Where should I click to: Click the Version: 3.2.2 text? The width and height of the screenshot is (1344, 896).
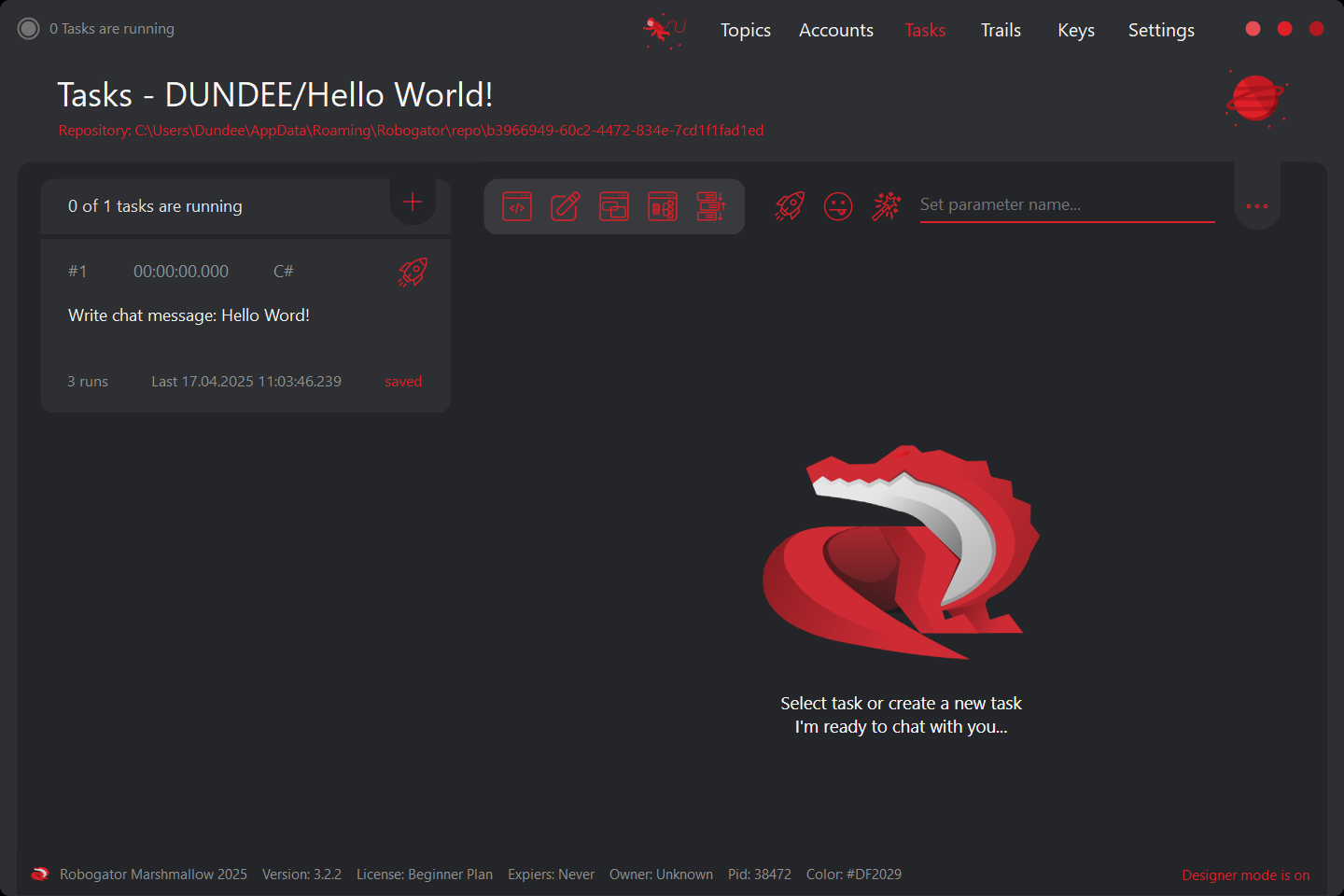[301, 875]
